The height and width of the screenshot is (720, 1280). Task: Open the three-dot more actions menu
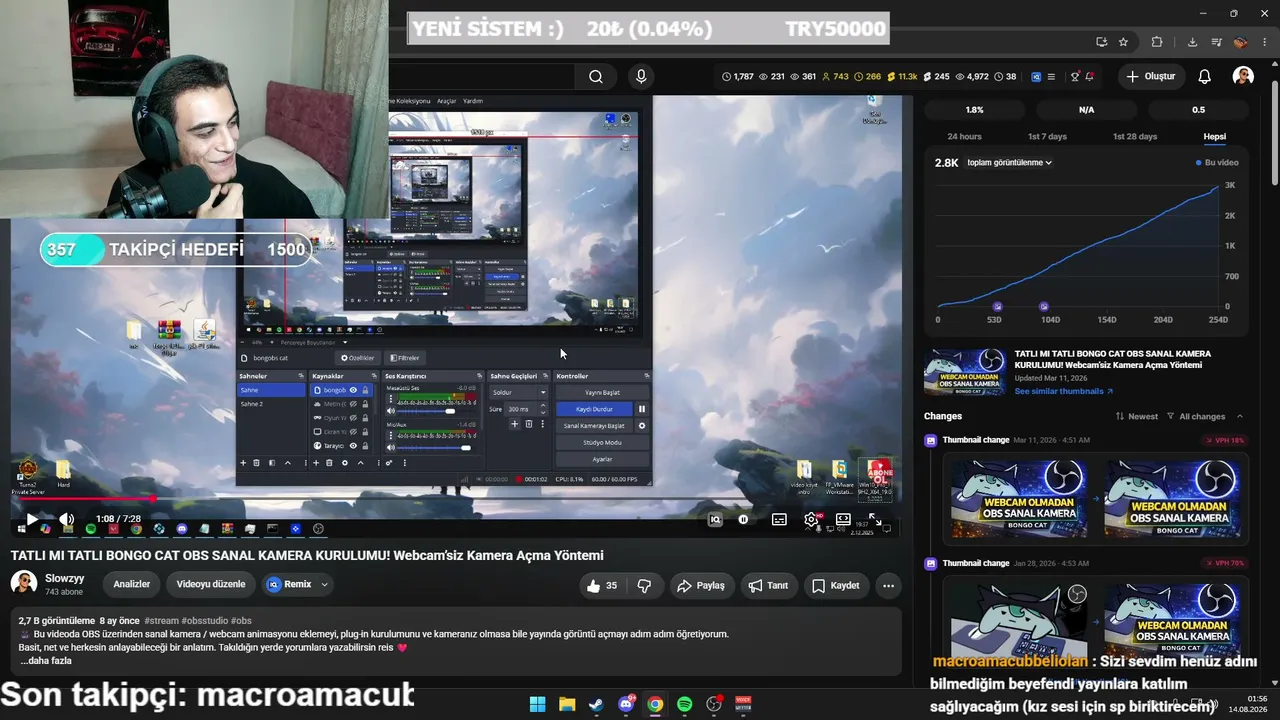[x=888, y=586]
